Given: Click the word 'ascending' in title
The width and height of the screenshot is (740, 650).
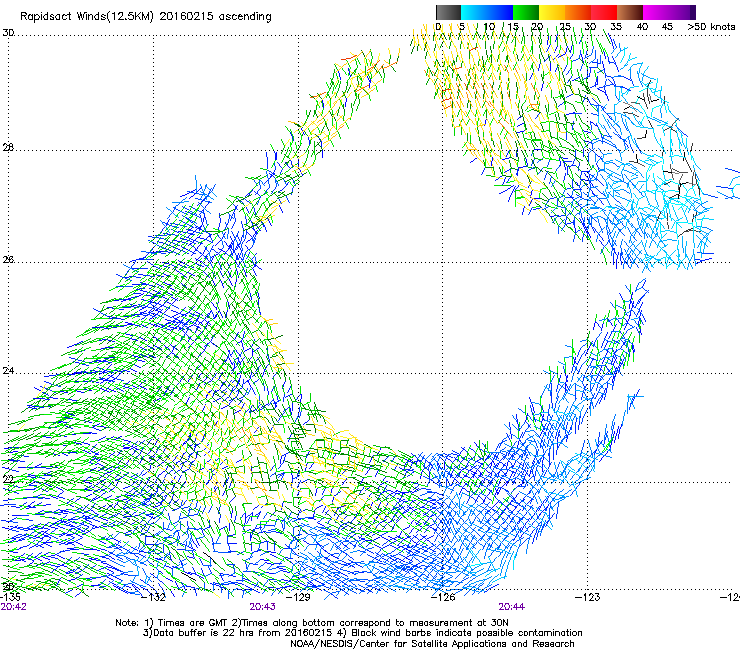Looking at the screenshot, I should coord(245,17).
